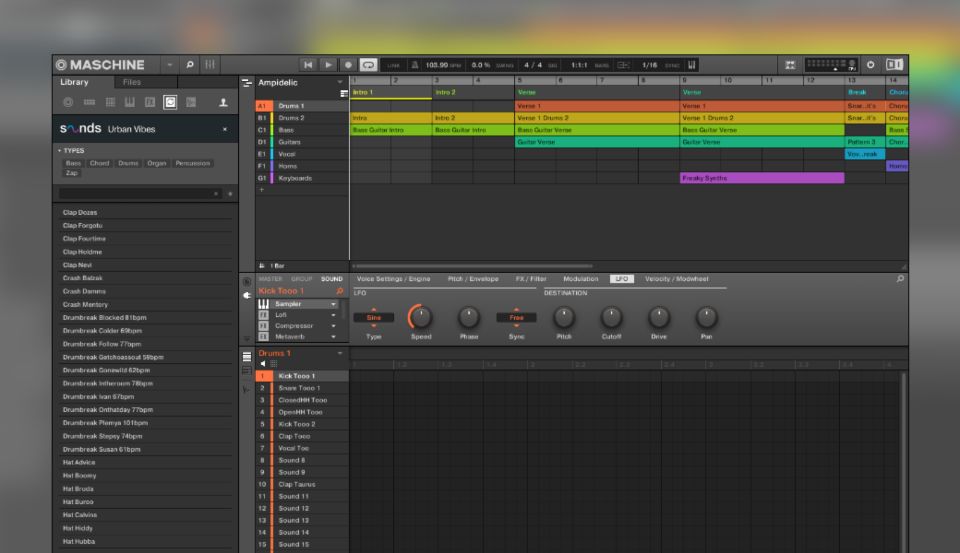Image resolution: width=960 pixels, height=553 pixels.
Task: Select the Projects browser icon
Action: tap(68, 102)
